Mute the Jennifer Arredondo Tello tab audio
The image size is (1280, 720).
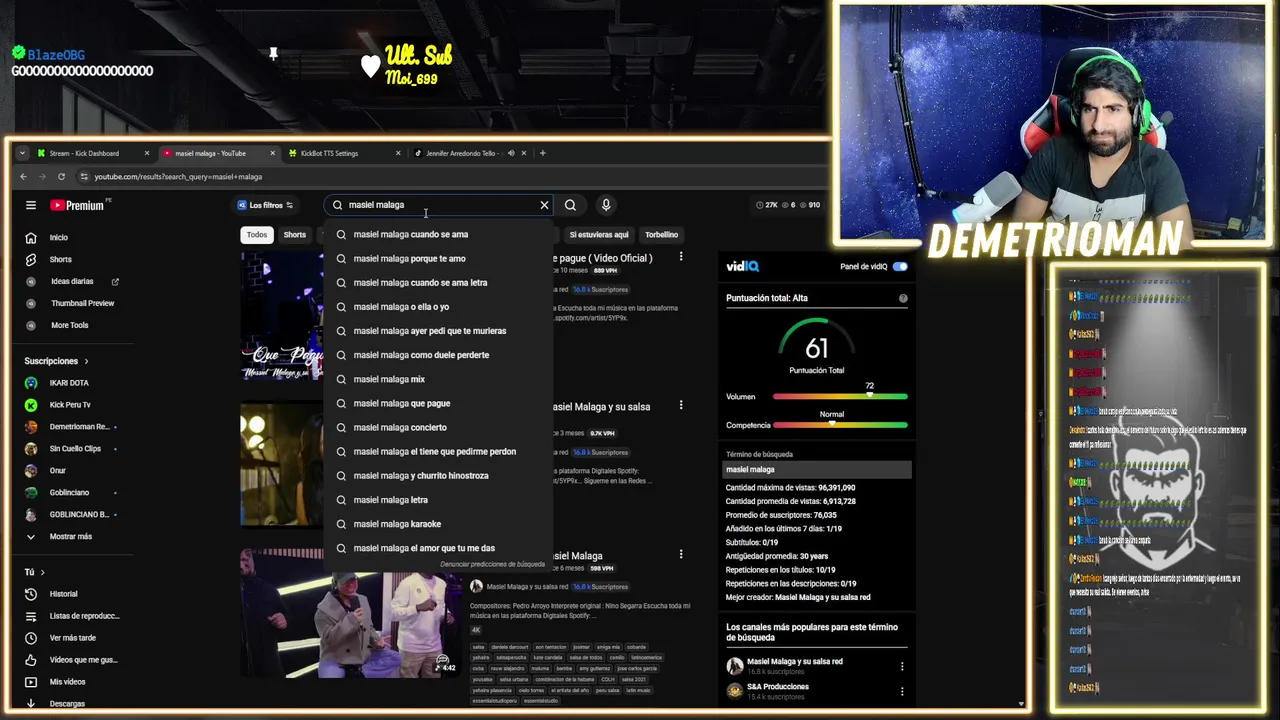point(511,153)
